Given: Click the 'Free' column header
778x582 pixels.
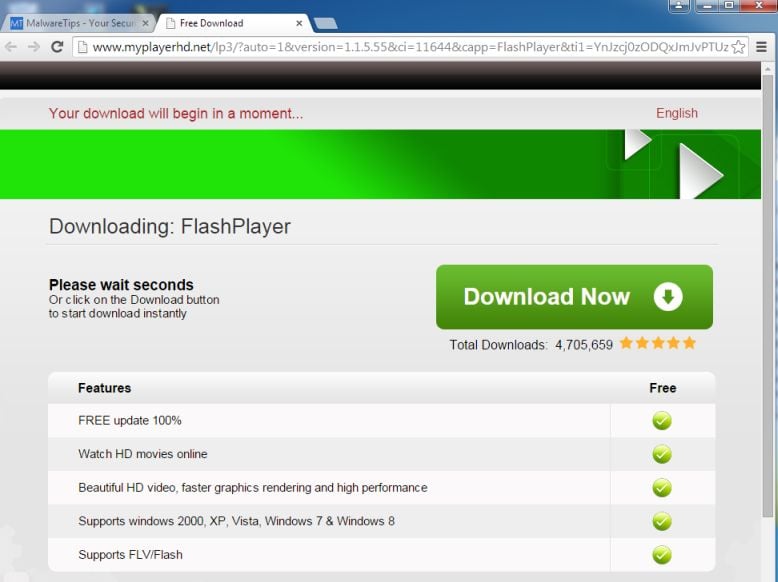Looking at the screenshot, I should coord(662,388).
